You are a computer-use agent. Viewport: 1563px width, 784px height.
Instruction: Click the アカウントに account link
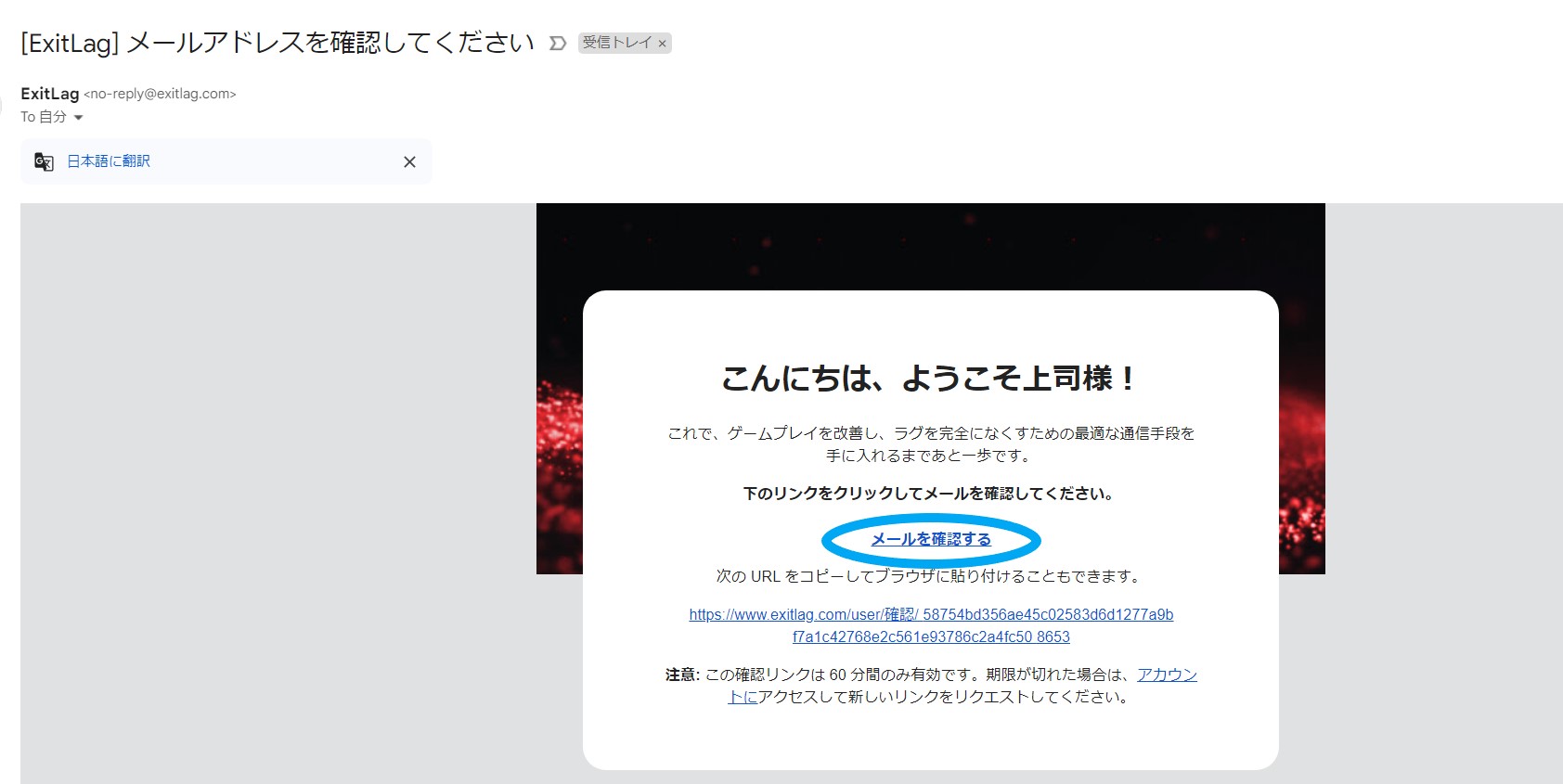click(1168, 675)
